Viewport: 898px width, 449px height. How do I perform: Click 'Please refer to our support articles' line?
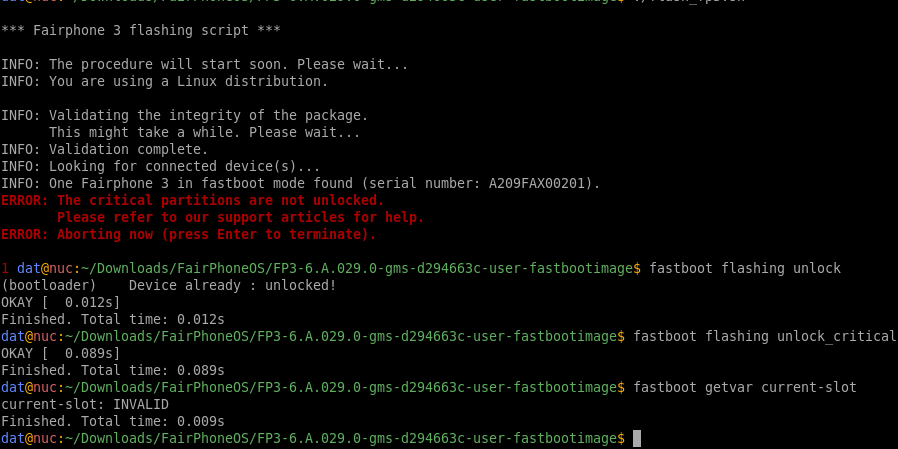[x=241, y=218]
